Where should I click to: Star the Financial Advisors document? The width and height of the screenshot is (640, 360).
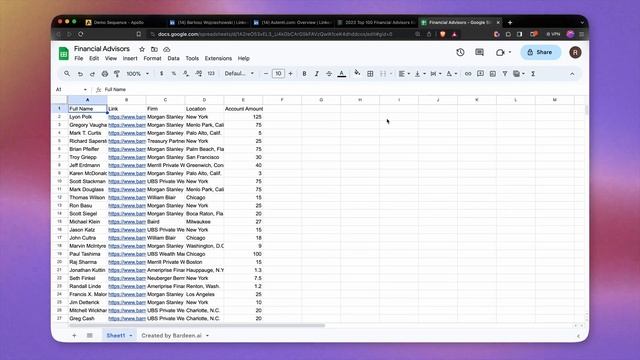tap(142, 49)
